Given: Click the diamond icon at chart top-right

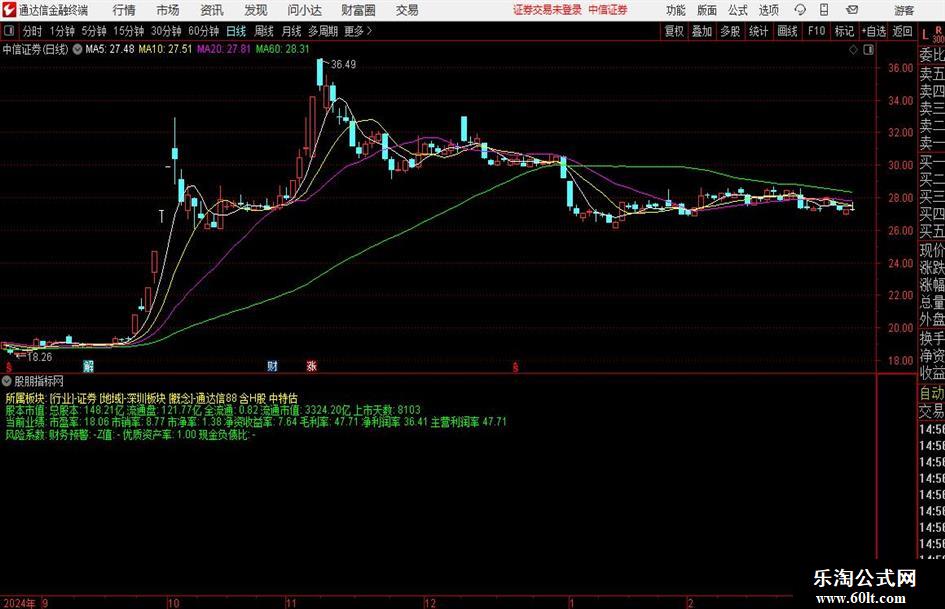Looking at the screenshot, I should pos(853,50).
